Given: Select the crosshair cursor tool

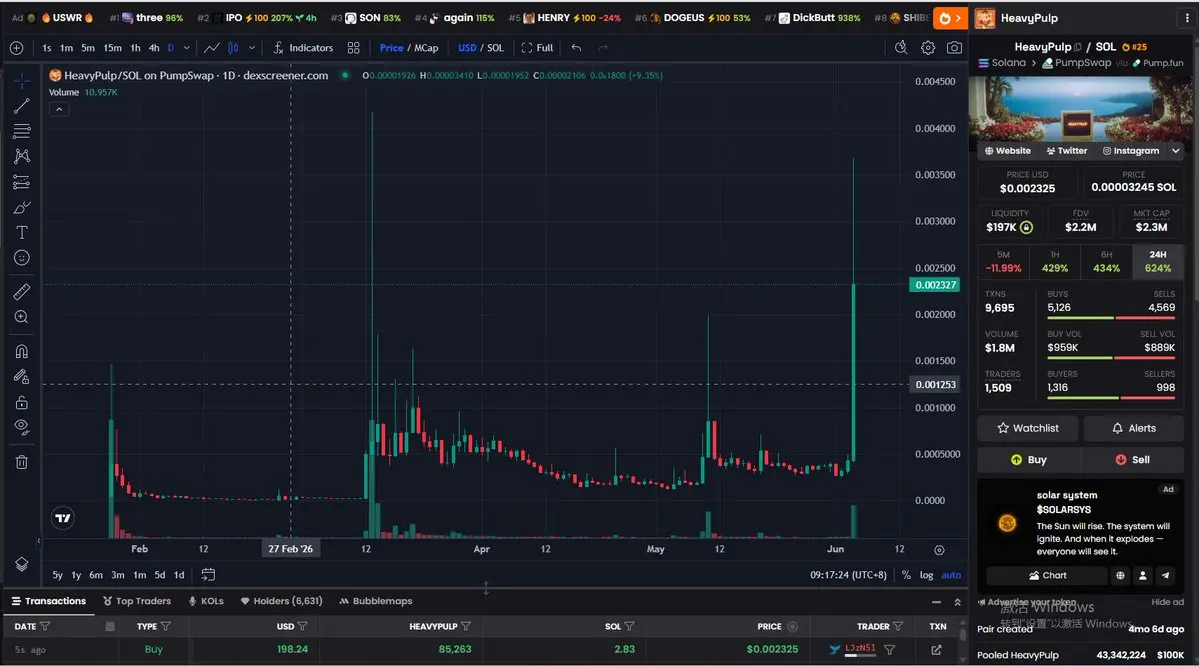Looking at the screenshot, I should [x=21, y=80].
